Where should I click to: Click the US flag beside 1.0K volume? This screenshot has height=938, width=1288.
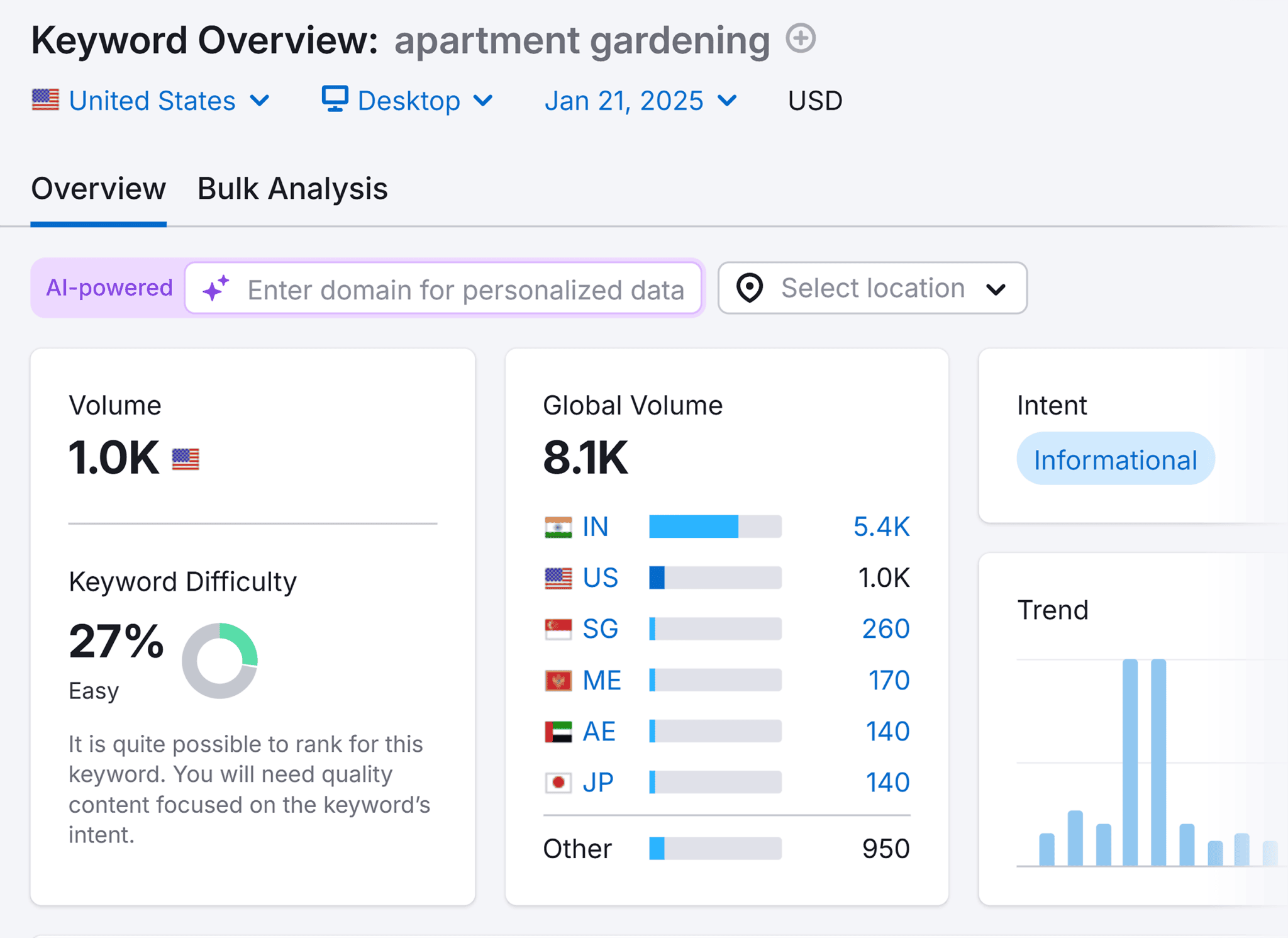(186, 459)
